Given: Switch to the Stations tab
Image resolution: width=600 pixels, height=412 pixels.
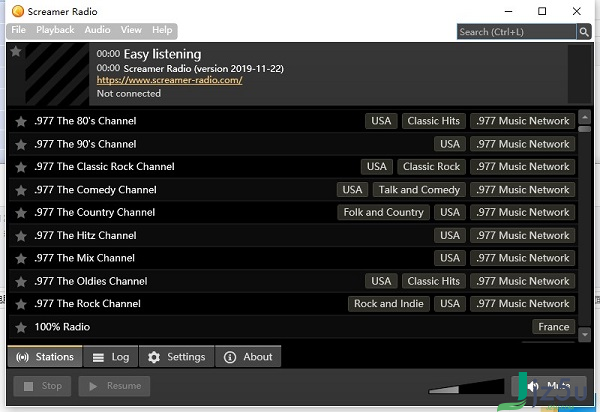Looking at the screenshot, I should pyautogui.click(x=45, y=357).
